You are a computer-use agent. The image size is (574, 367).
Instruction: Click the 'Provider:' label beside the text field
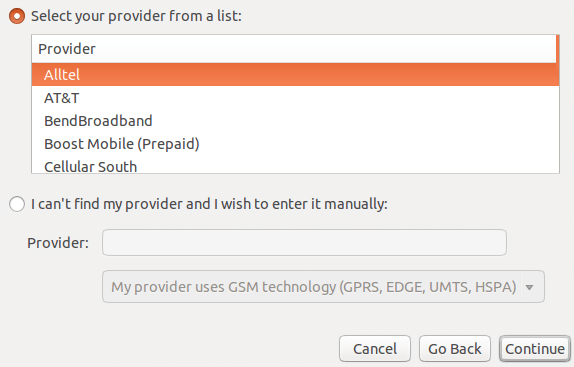tap(58, 243)
